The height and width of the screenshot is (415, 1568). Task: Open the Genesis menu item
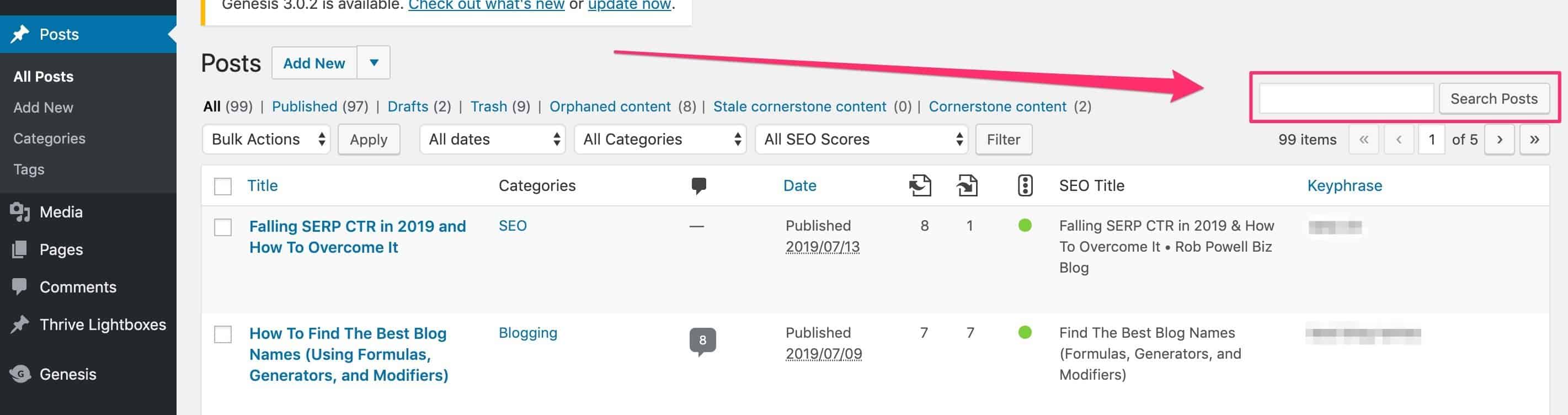(88, 374)
